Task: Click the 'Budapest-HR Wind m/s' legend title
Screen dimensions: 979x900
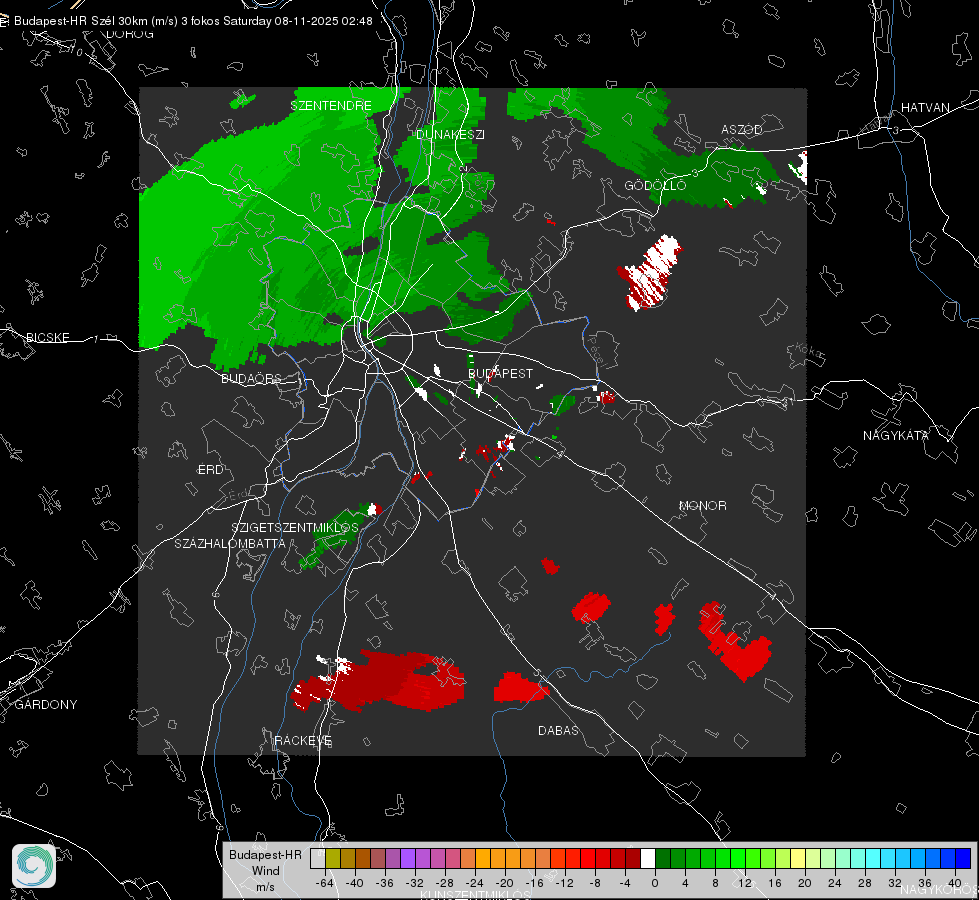Action: [x=265, y=871]
